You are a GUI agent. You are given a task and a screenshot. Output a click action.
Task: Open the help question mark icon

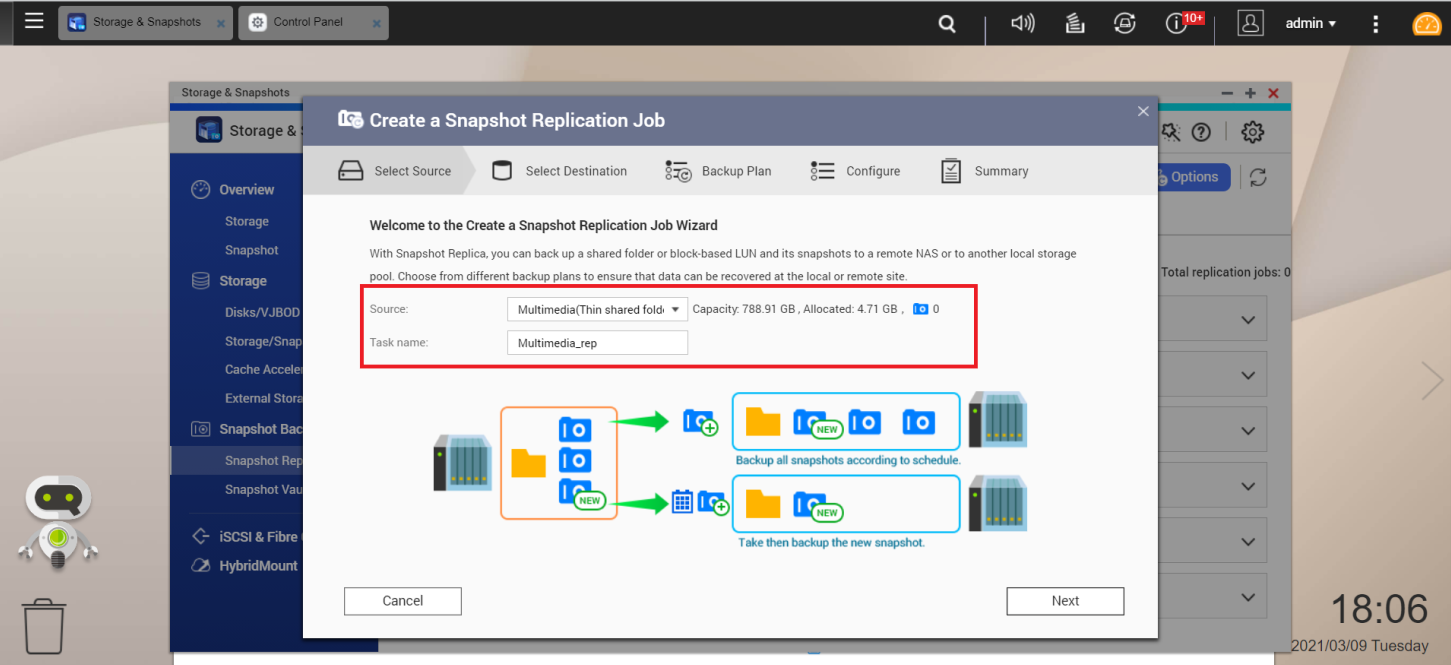[x=1201, y=132]
